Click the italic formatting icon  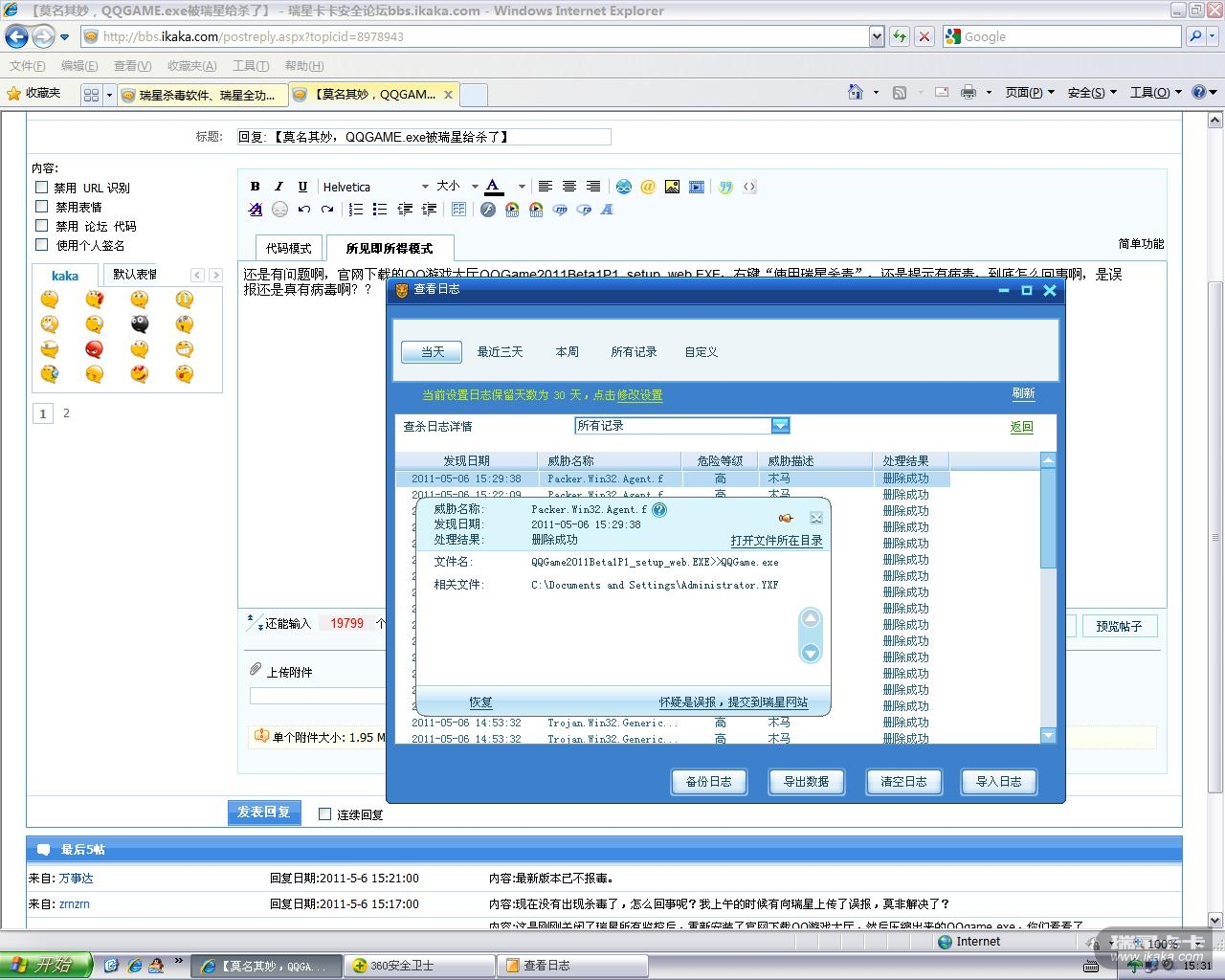[x=278, y=187]
